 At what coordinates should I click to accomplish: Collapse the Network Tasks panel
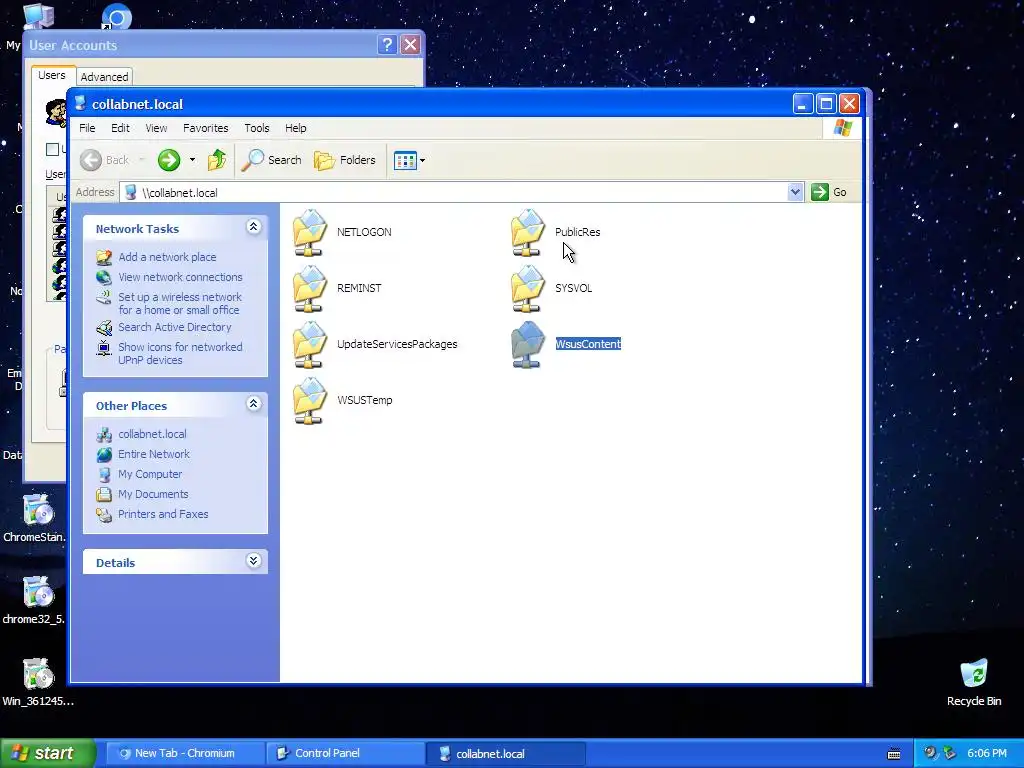tap(253, 227)
